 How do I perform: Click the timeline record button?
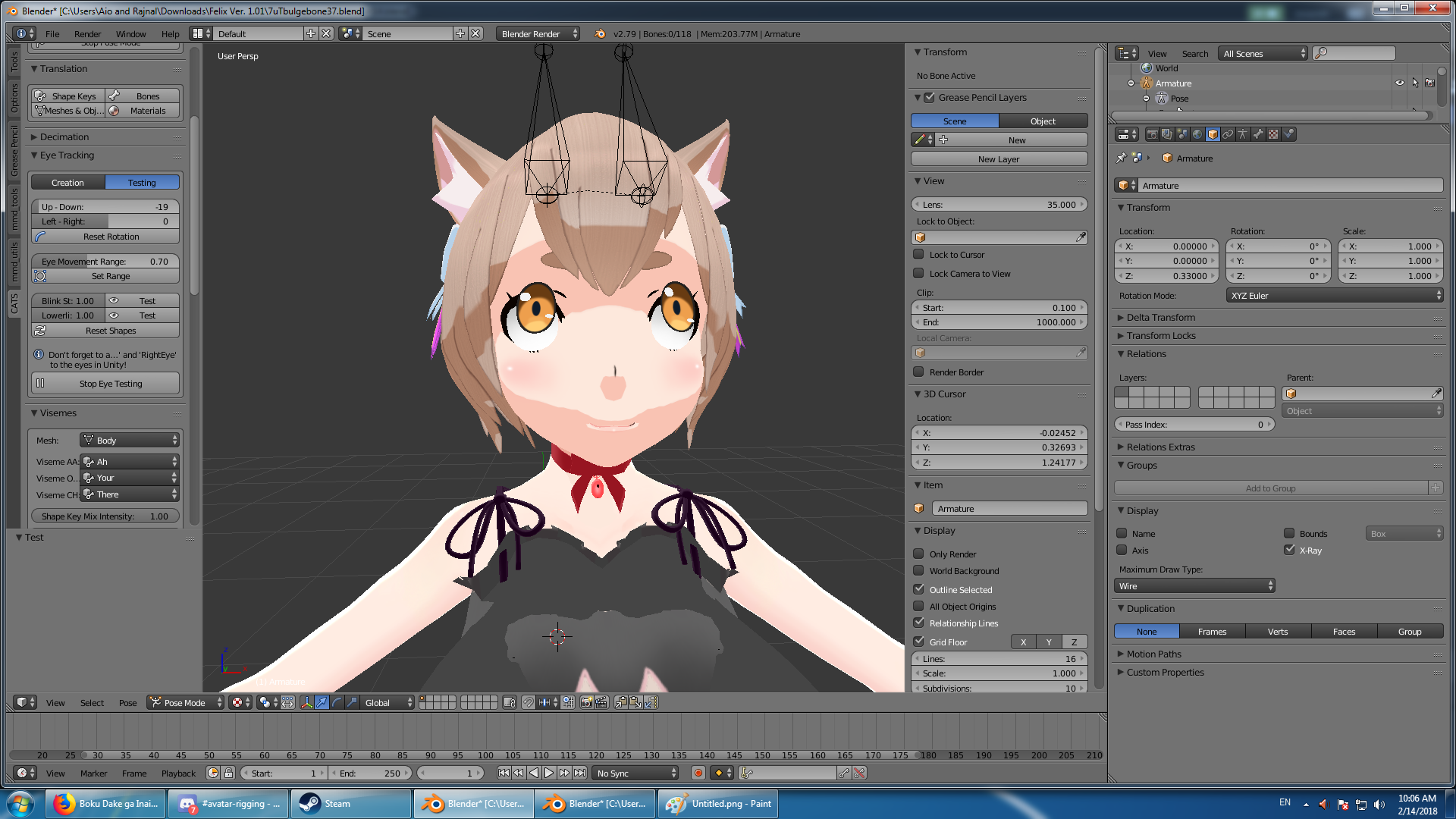point(698,773)
